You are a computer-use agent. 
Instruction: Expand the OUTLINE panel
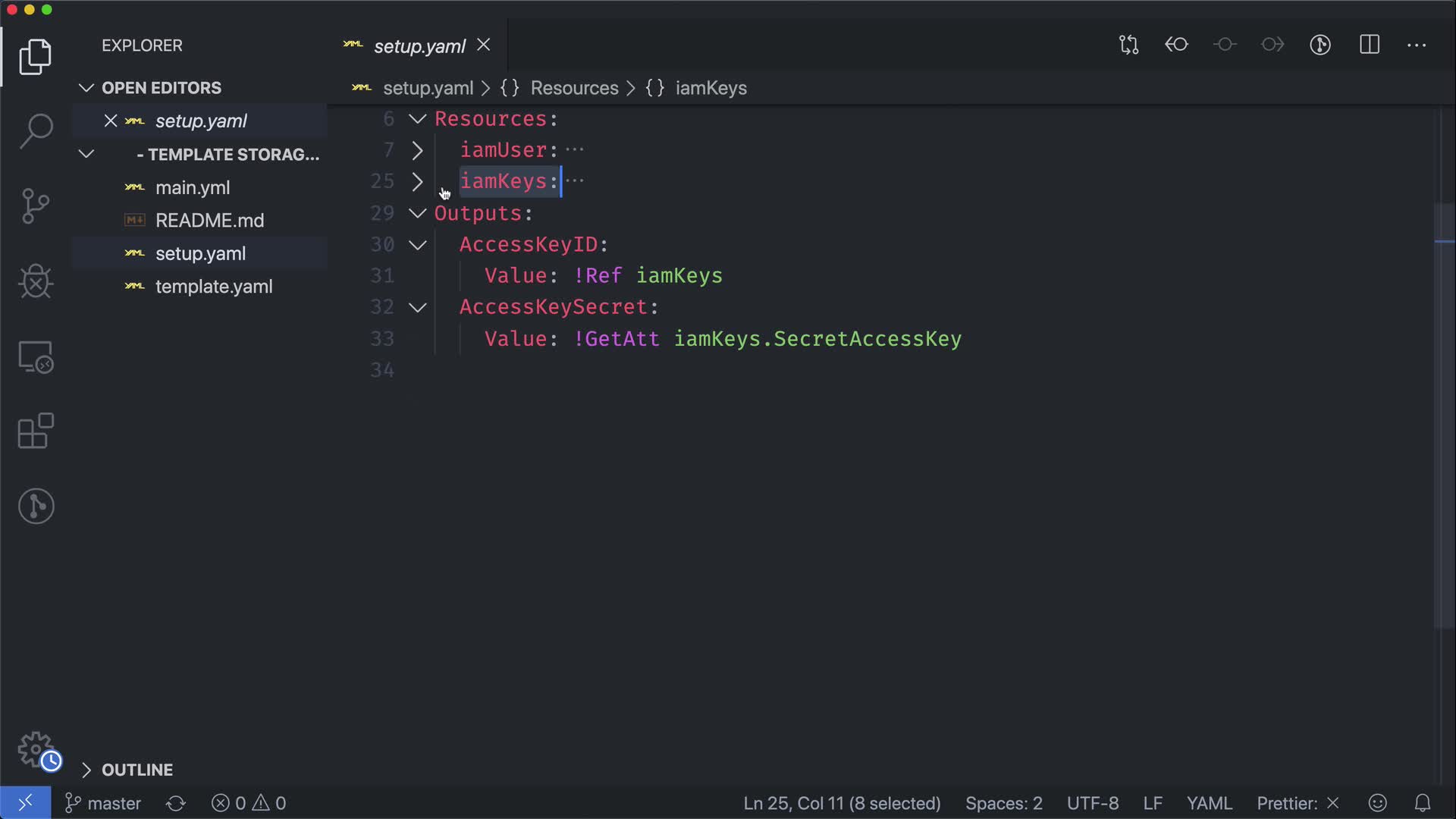[x=136, y=770]
